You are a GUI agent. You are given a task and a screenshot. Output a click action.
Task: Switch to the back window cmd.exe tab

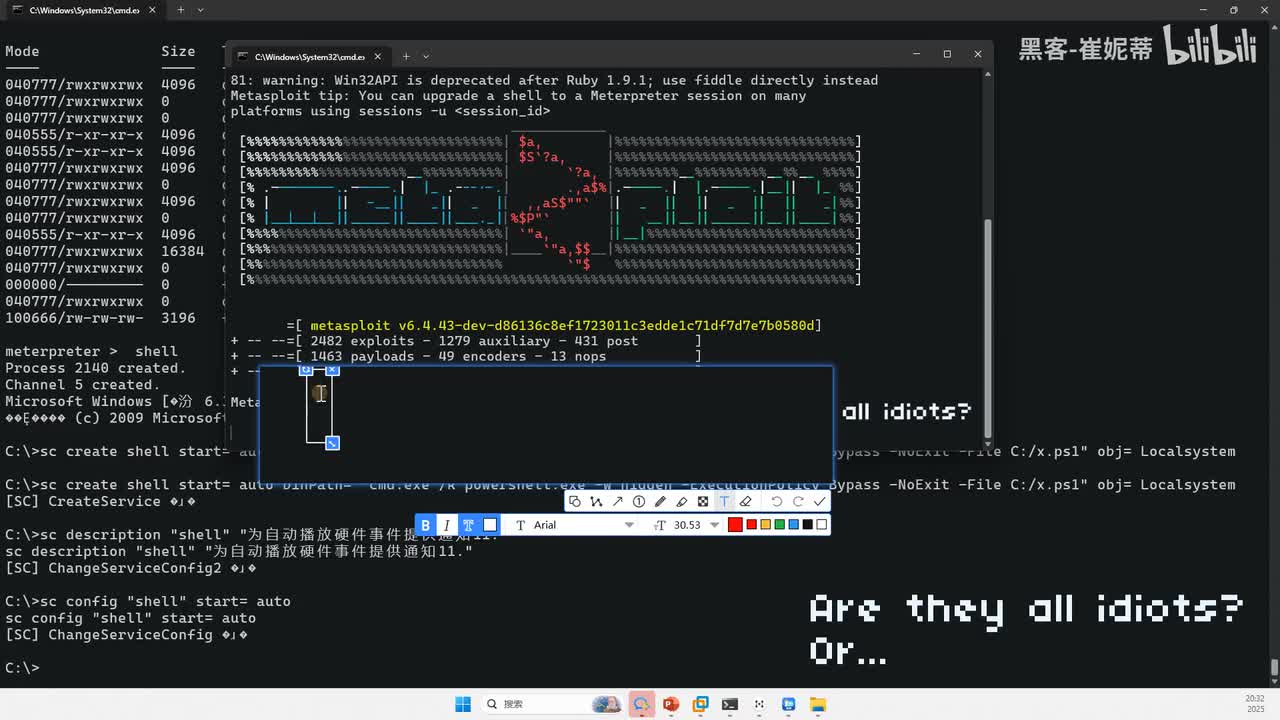pyautogui.click(x=84, y=10)
